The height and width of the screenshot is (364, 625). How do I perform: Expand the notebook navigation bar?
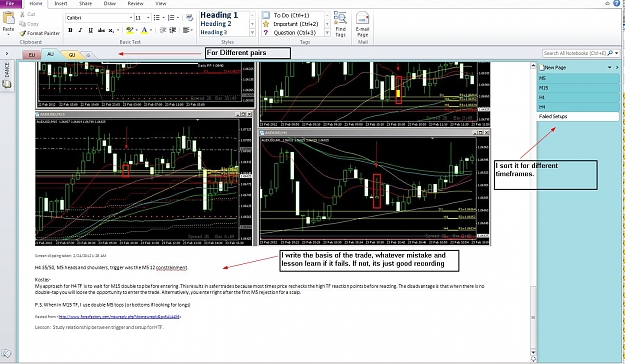click(x=6, y=53)
